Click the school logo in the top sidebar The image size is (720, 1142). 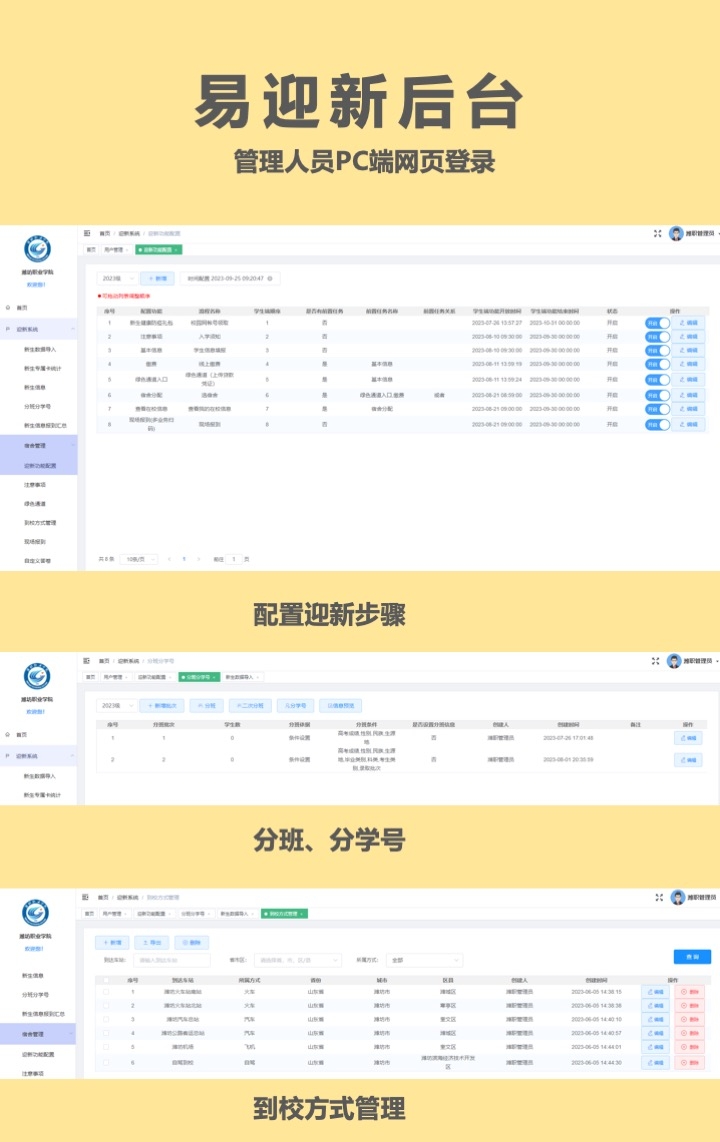coord(37,250)
